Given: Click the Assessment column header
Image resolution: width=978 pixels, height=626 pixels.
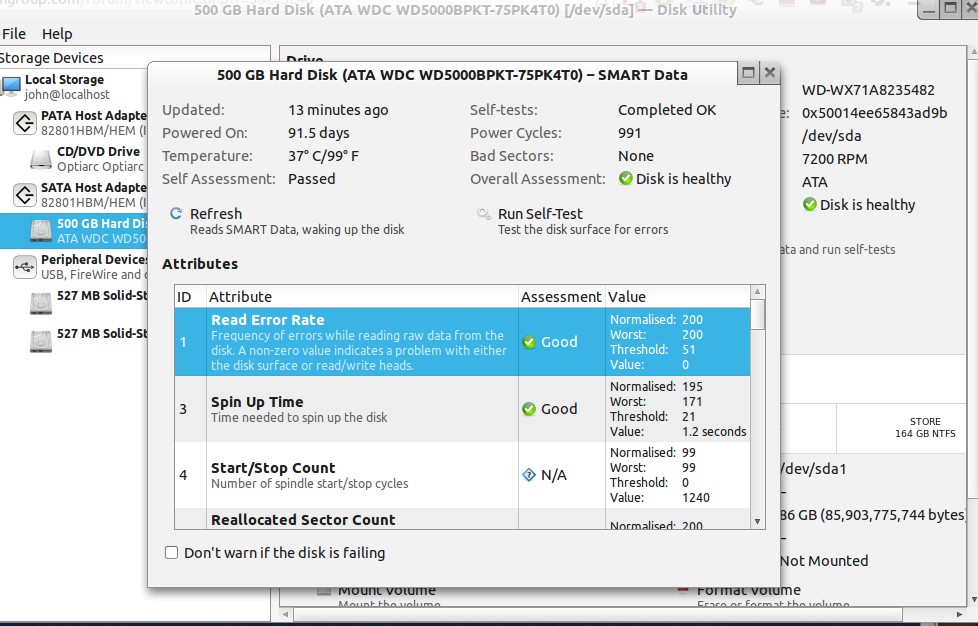Looking at the screenshot, I should (561, 296).
